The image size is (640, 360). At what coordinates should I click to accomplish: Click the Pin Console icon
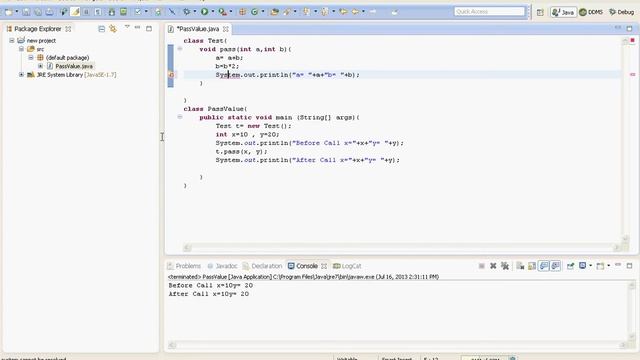(x=571, y=266)
